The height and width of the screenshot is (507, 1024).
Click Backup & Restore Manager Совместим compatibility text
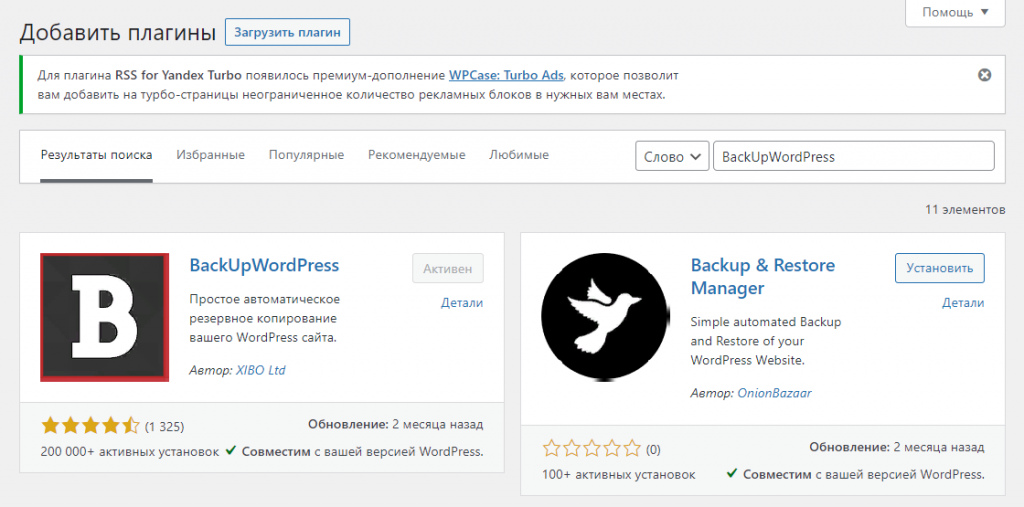856,474
